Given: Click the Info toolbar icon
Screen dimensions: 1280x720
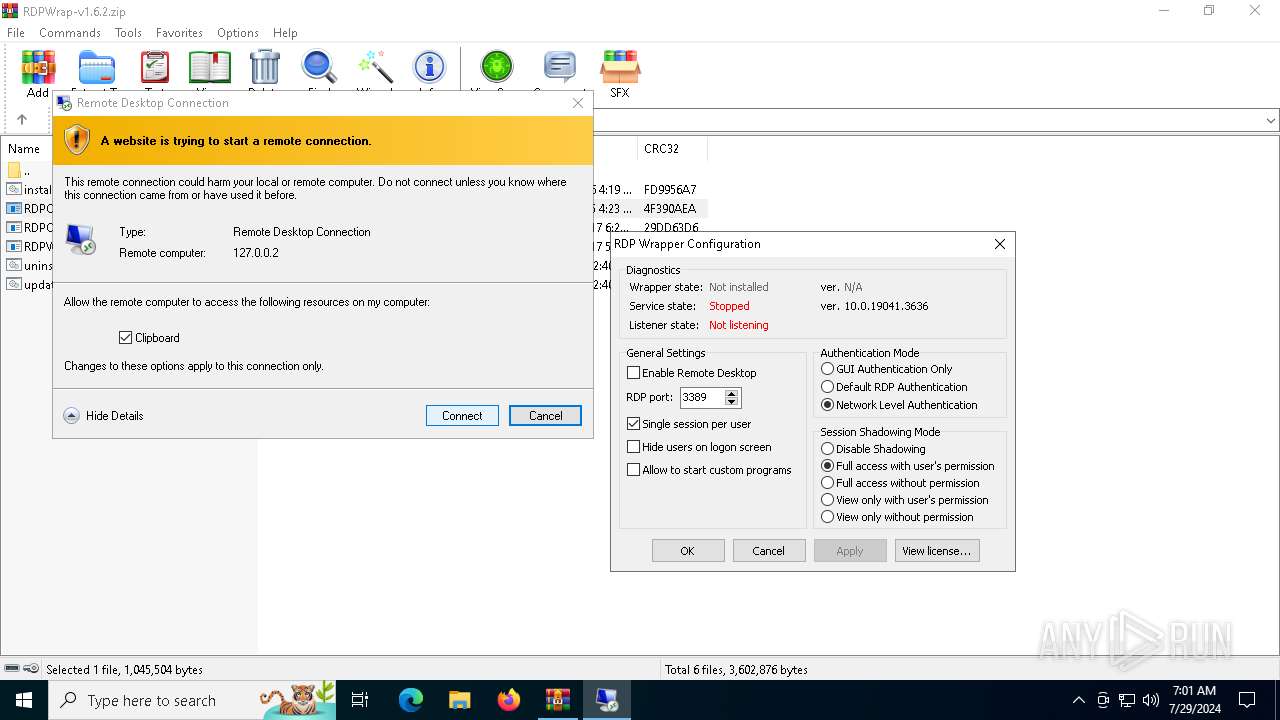Looking at the screenshot, I should 429,68.
